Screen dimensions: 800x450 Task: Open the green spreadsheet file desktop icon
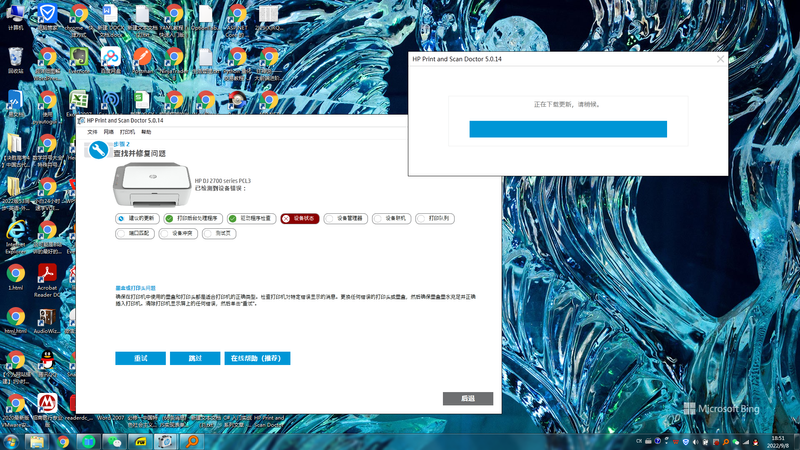coord(142,102)
